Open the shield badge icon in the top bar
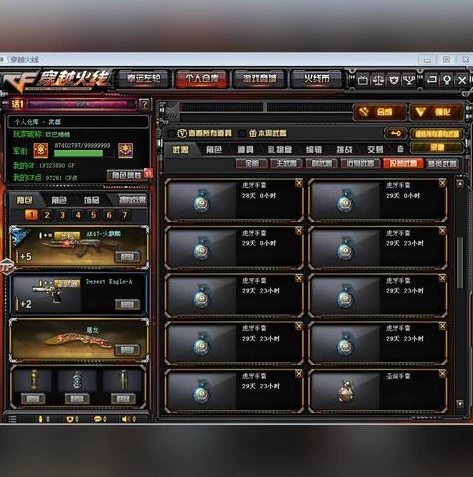The height and width of the screenshot is (477, 473). coord(394,80)
